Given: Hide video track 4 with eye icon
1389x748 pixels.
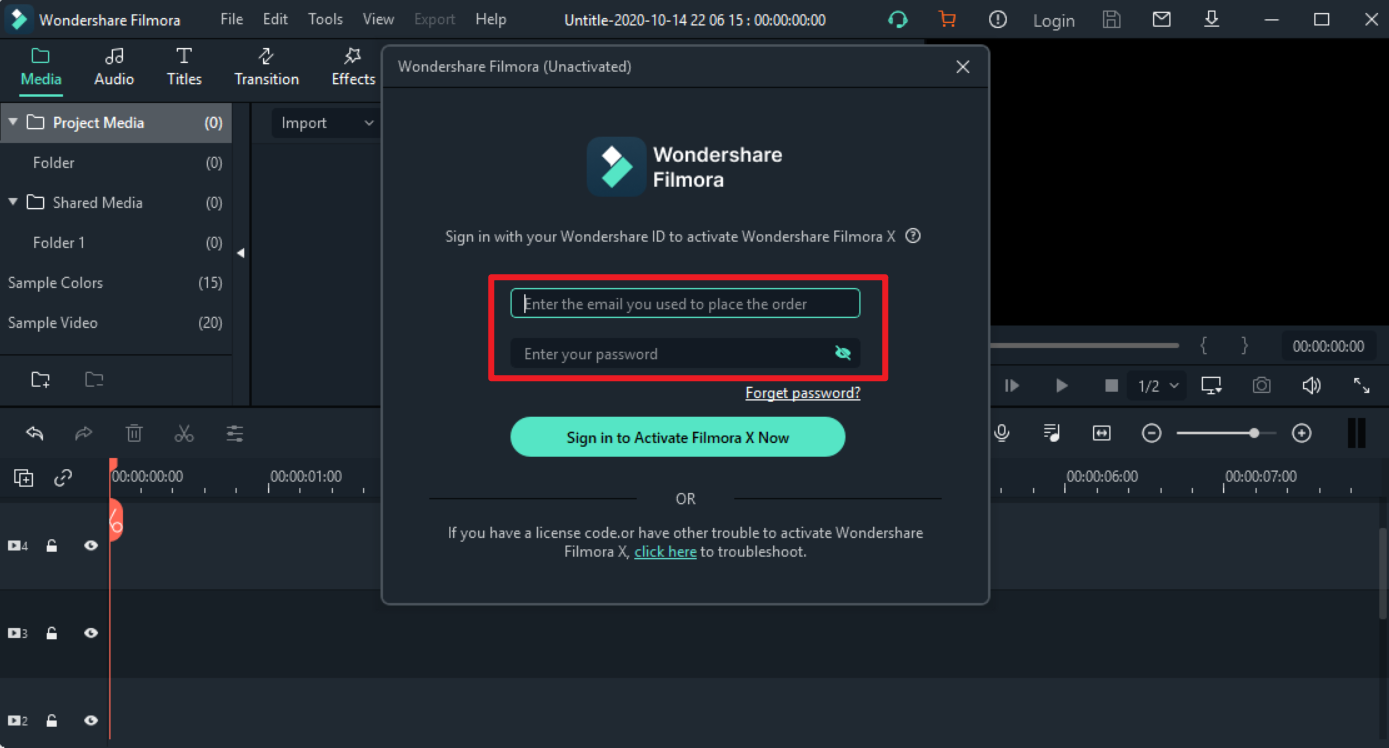Looking at the screenshot, I should [91, 546].
